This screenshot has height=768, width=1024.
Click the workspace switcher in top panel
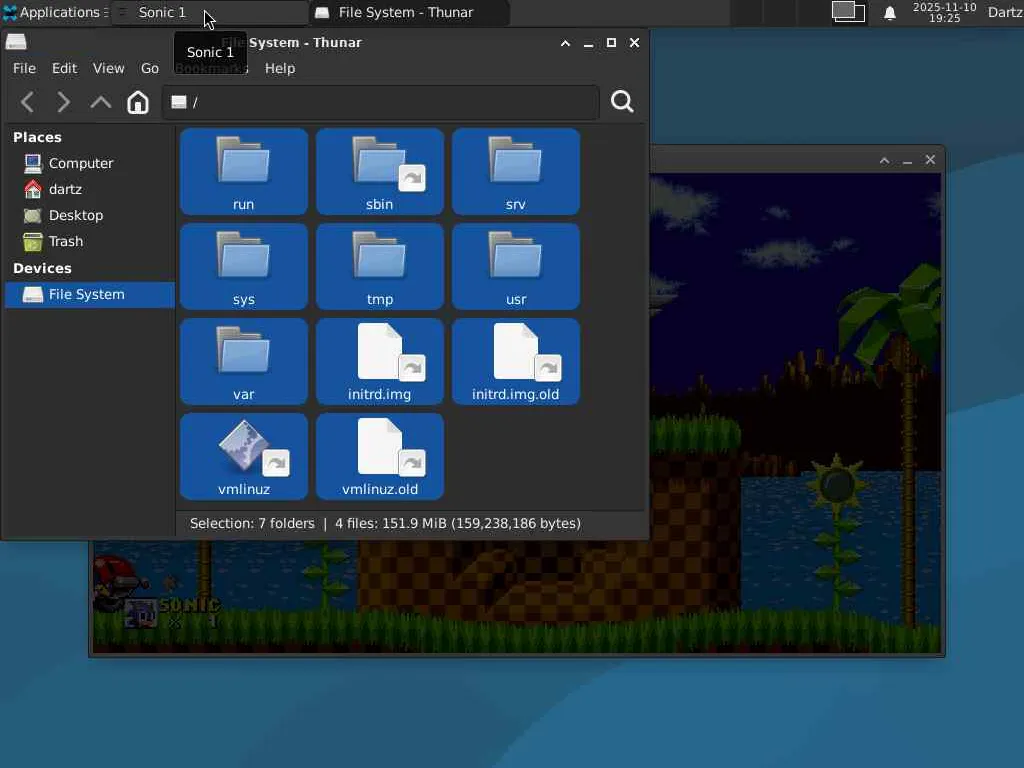pyautogui.click(x=848, y=12)
